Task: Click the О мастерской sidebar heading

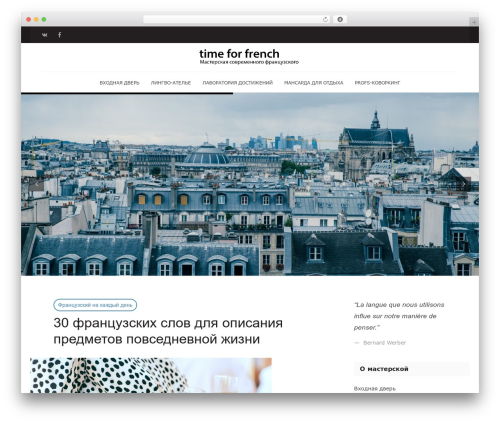Action: point(384,369)
